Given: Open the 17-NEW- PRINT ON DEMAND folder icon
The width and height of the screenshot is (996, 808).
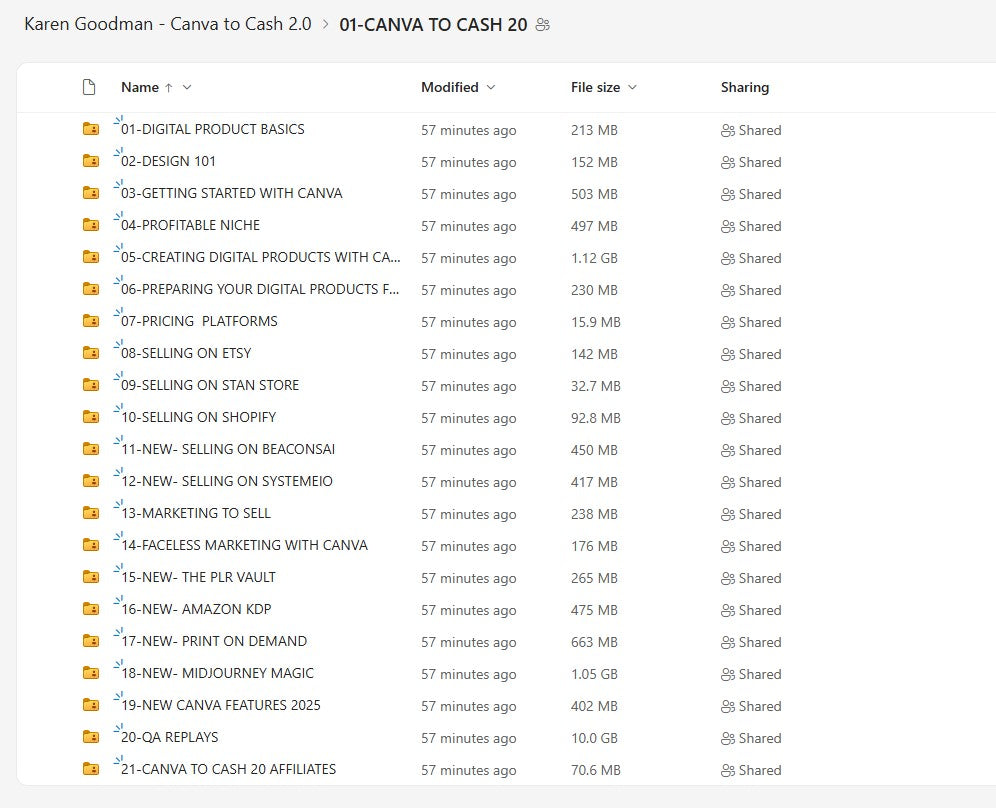Looking at the screenshot, I should [91, 642].
